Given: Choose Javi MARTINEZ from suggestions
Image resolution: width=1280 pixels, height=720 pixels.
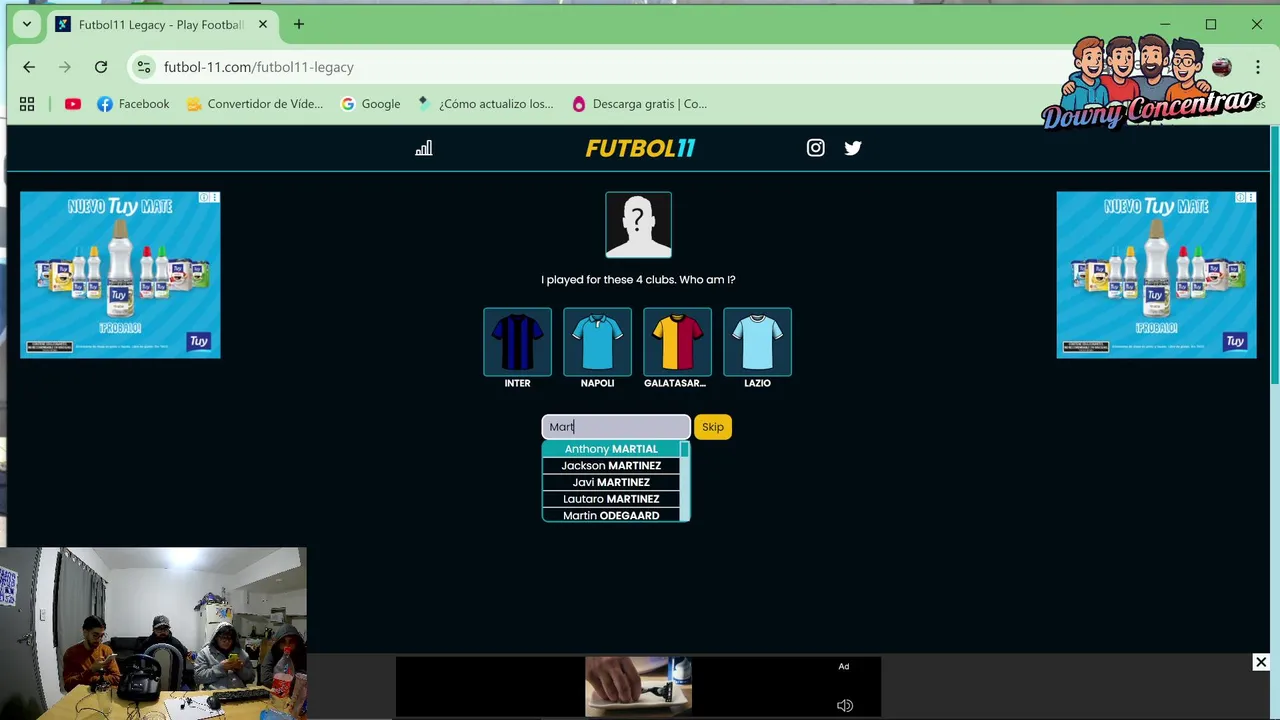Looking at the screenshot, I should [x=611, y=482].
